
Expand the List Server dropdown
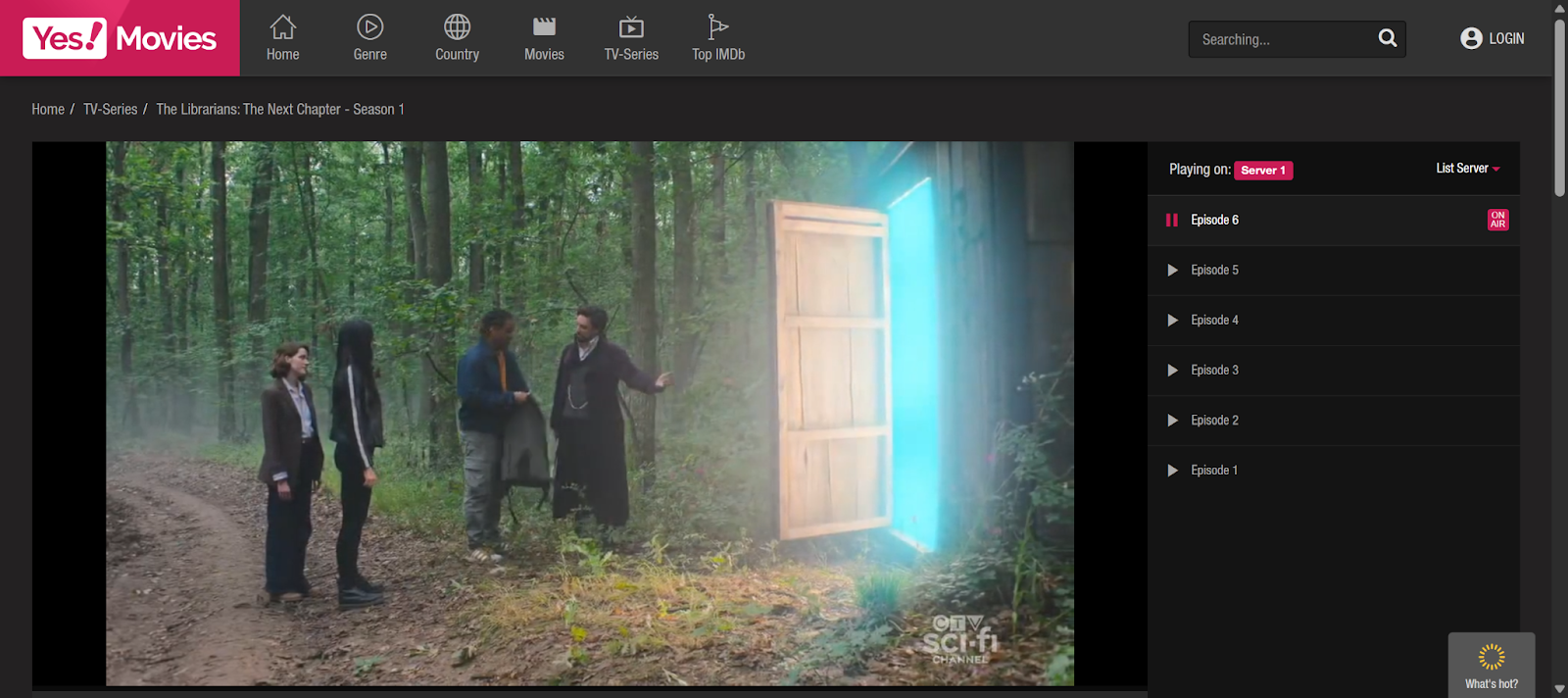1468,169
